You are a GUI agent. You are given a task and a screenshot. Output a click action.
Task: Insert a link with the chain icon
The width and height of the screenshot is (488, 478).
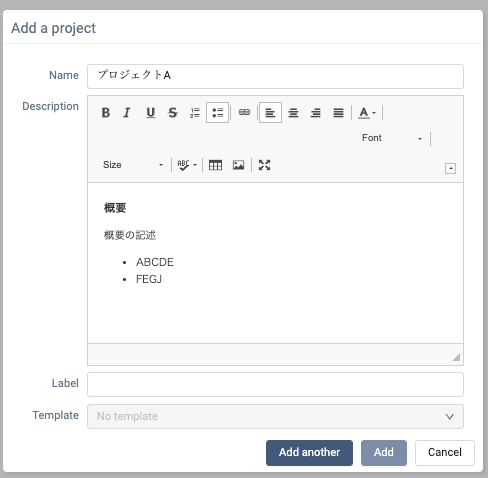click(x=244, y=113)
